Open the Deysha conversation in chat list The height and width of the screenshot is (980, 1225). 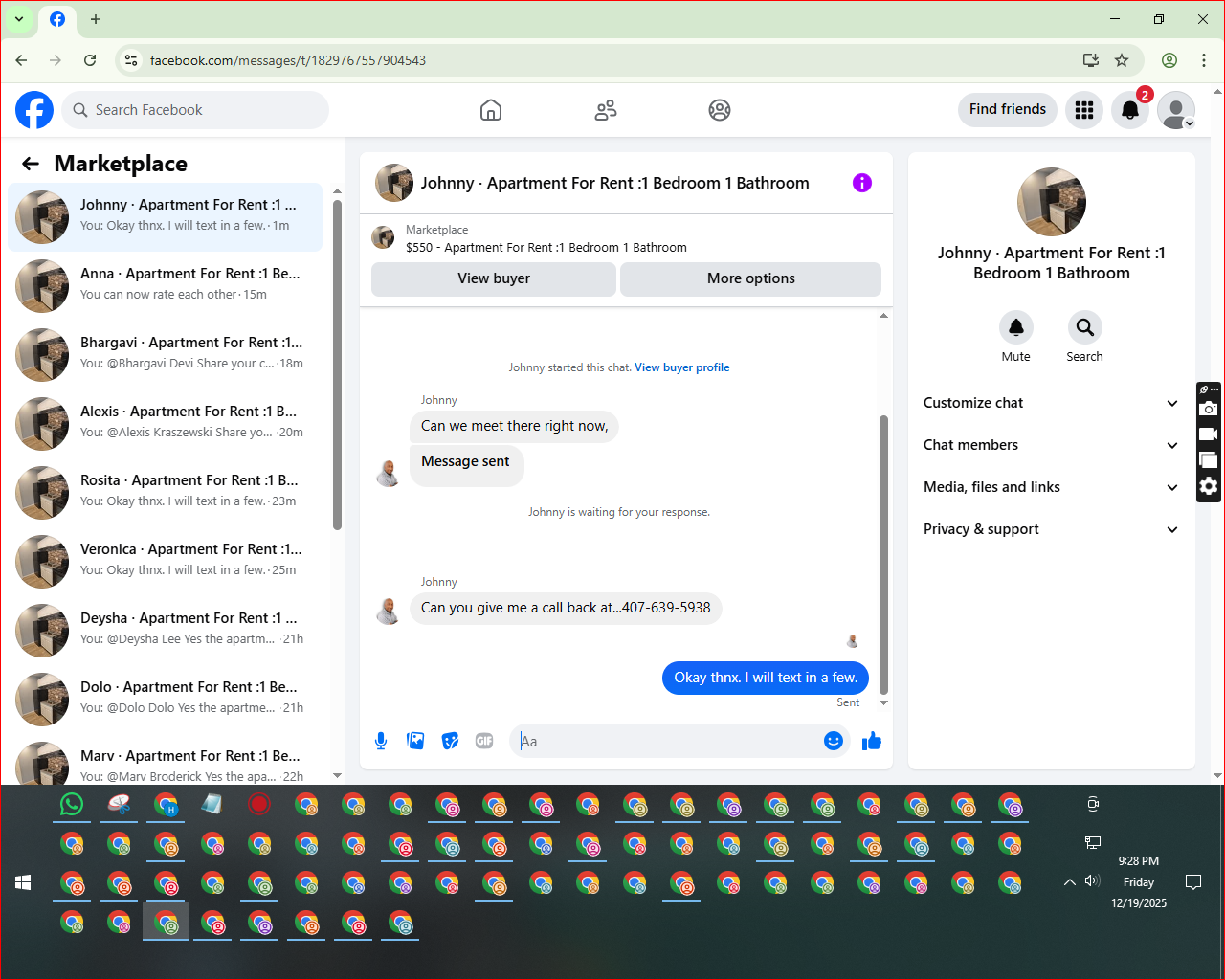coord(166,631)
